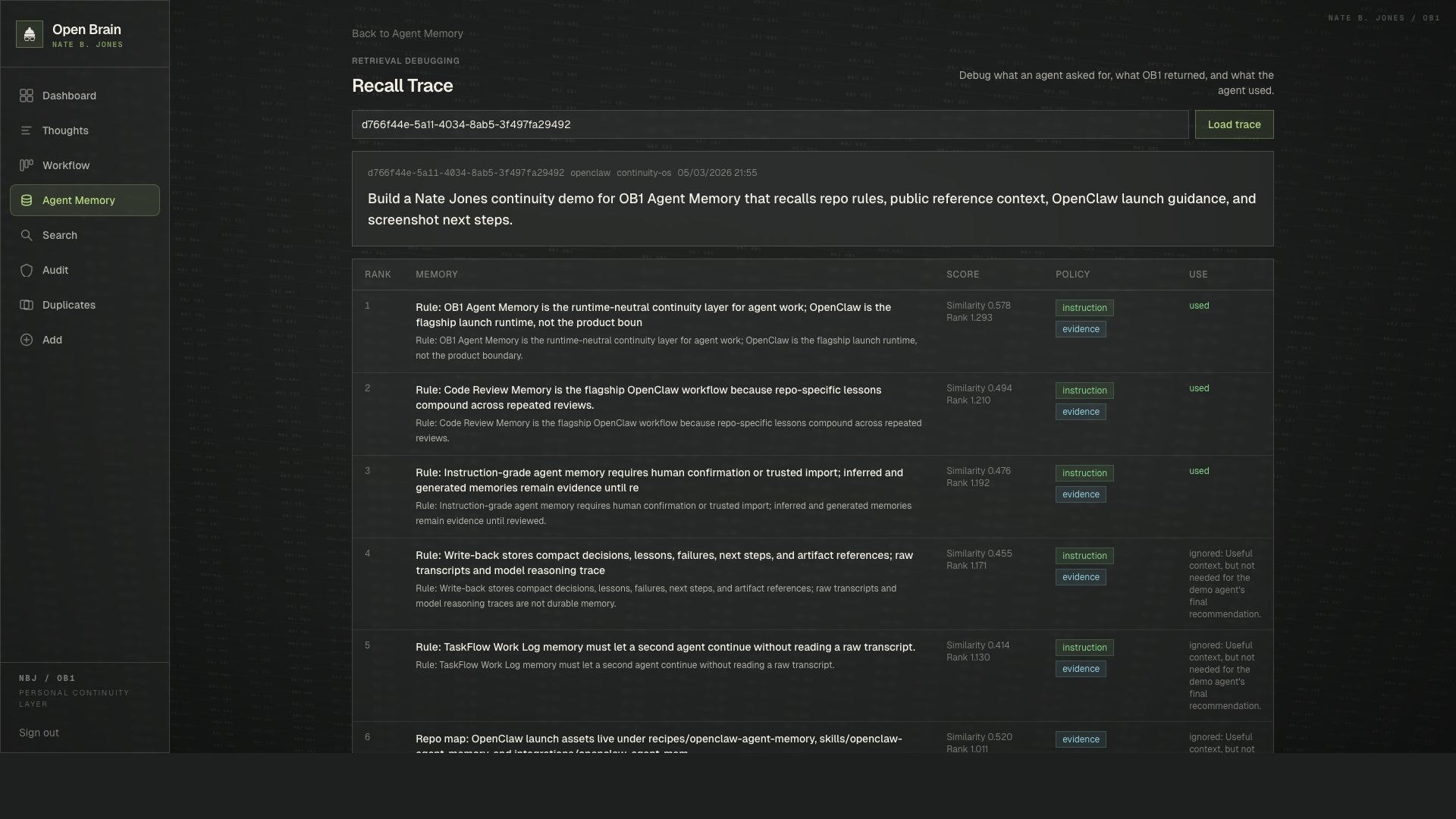This screenshot has height=819, width=1456.
Task: Click the instruction badge in rank 3 row
Action: pos(1084,473)
